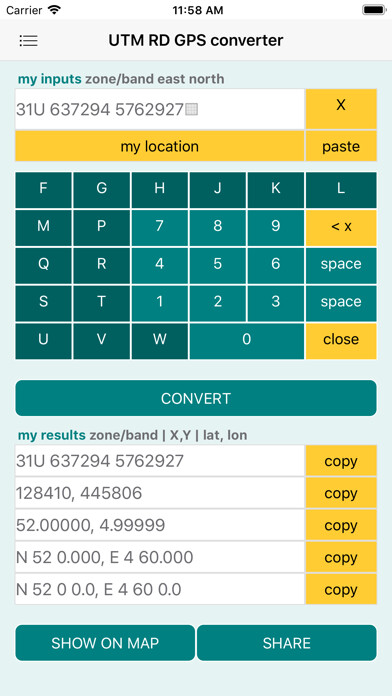
Task: Select the letter W key
Action: 159,341
